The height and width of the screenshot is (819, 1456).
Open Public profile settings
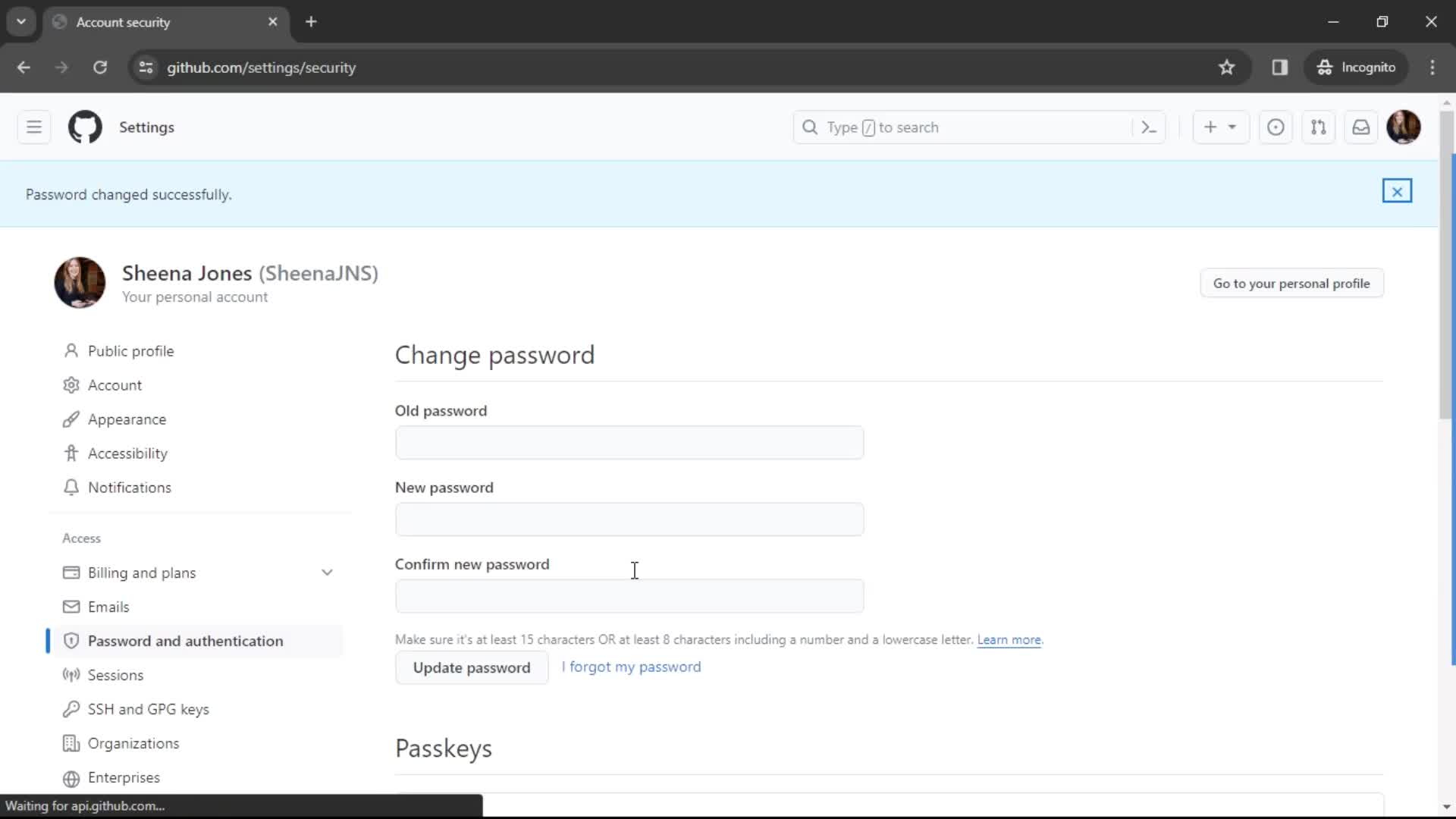pos(130,351)
